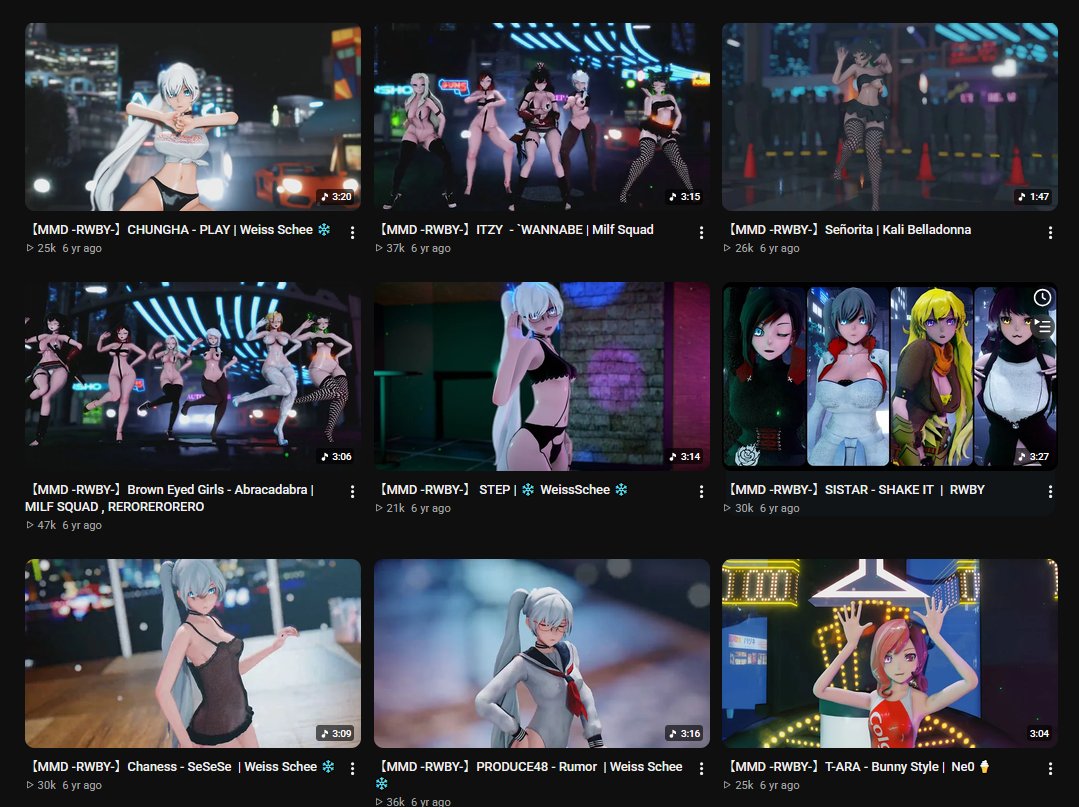Open options menu for Señorita Kali Belladonna video

1050,233
